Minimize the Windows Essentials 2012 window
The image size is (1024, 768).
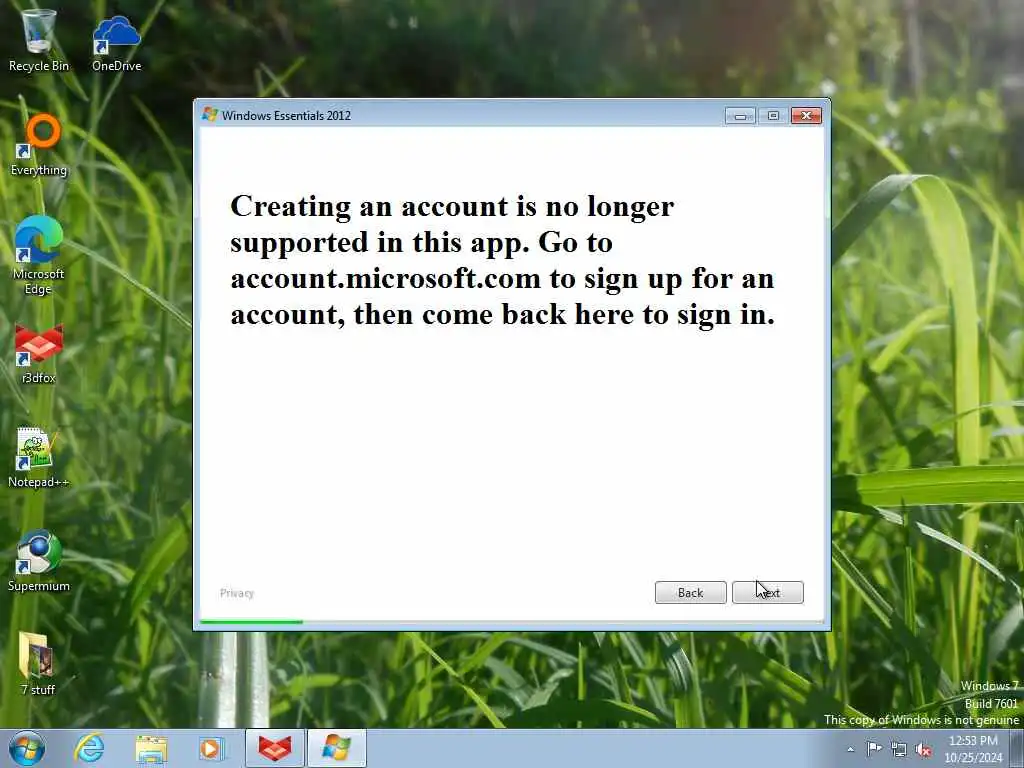pos(740,116)
